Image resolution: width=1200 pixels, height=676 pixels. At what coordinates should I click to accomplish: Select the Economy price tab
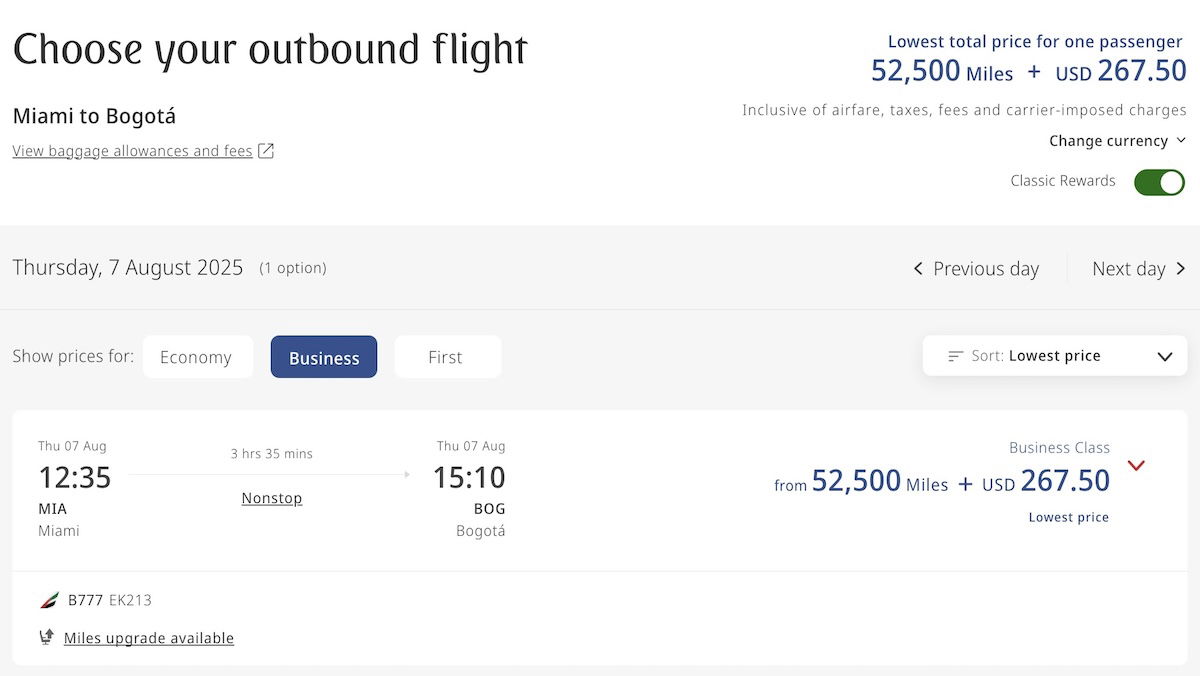[196, 357]
